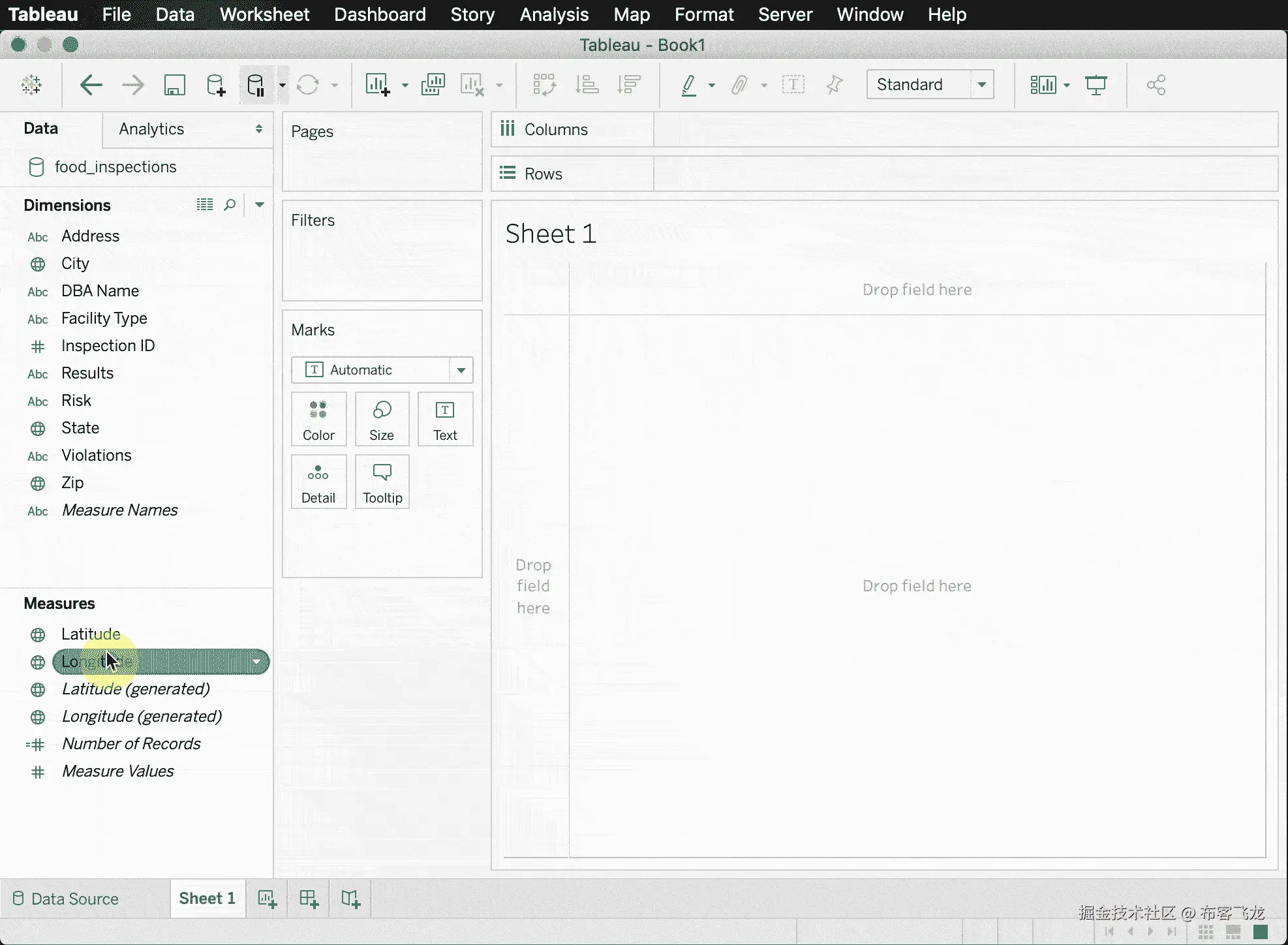Click the Sort ascending icon

pos(587,85)
